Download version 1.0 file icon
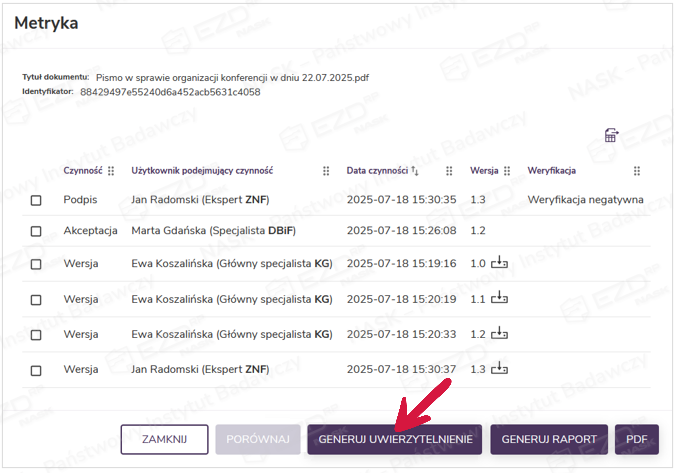Screen dimensions: 674x473 (500, 264)
